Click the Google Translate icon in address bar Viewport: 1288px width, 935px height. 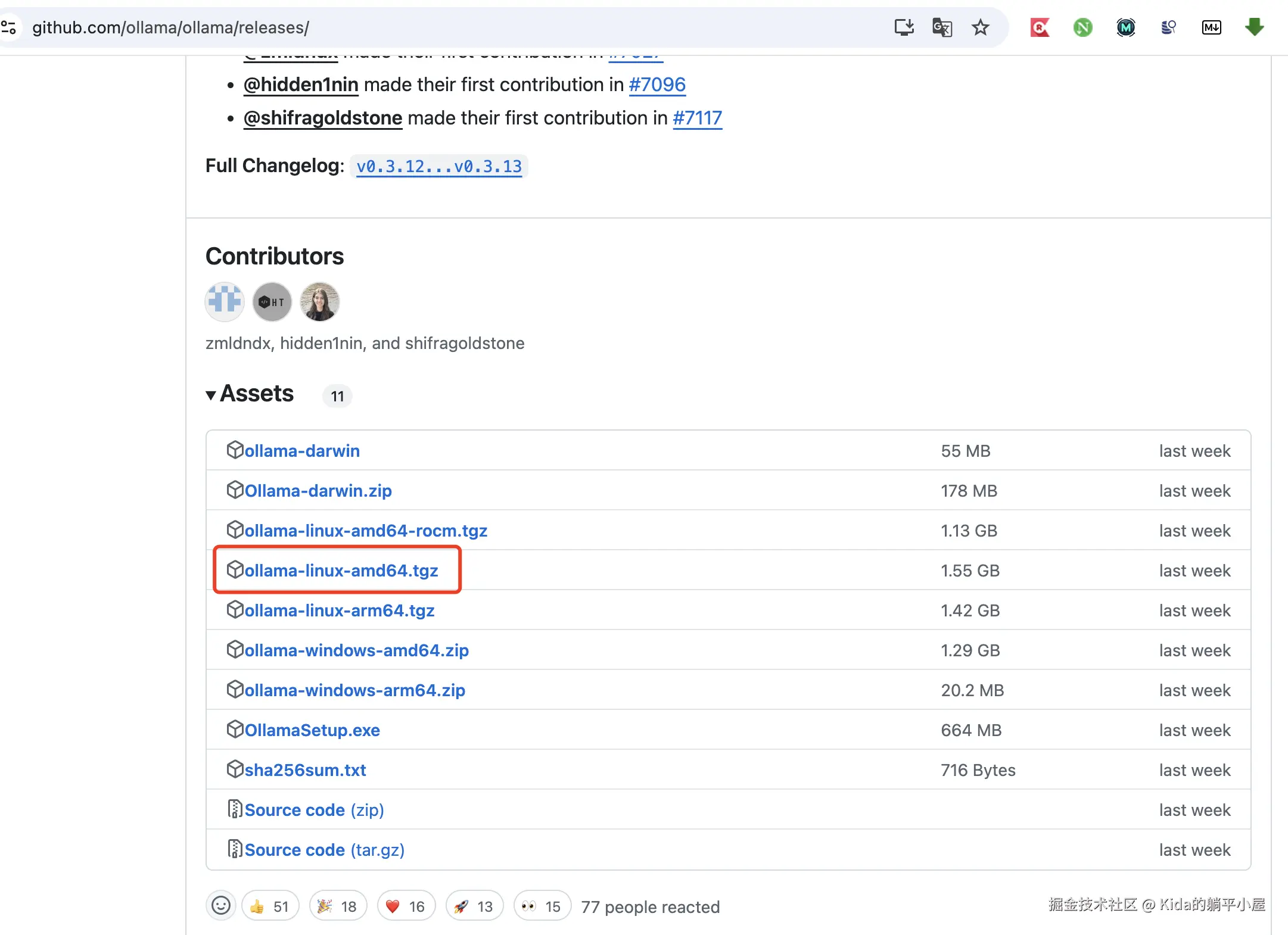point(942,27)
